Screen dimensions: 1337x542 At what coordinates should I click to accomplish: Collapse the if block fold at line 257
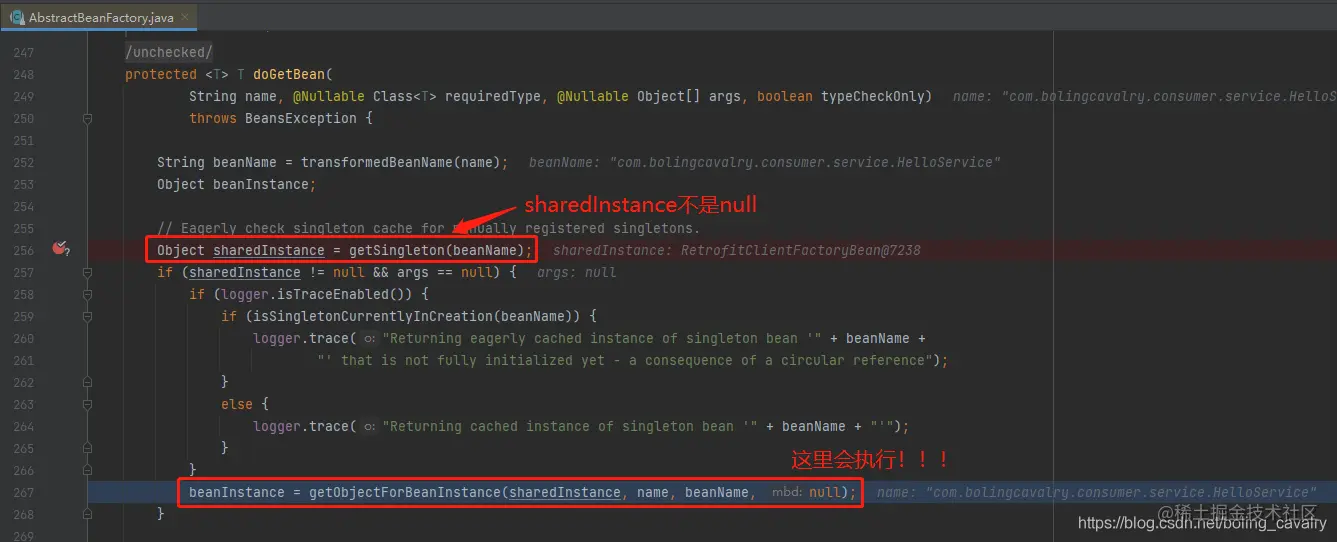click(x=88, y=272)
